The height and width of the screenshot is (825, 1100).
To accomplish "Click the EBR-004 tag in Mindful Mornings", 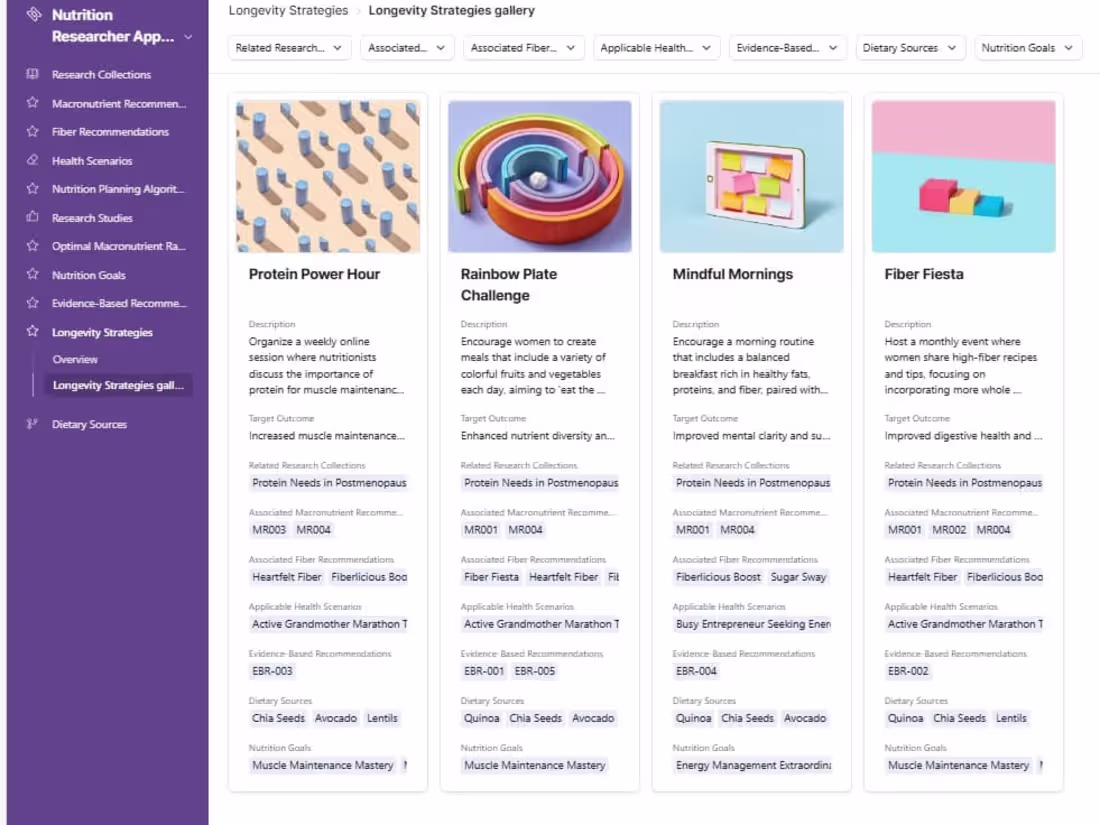I will tap(696, 671).
